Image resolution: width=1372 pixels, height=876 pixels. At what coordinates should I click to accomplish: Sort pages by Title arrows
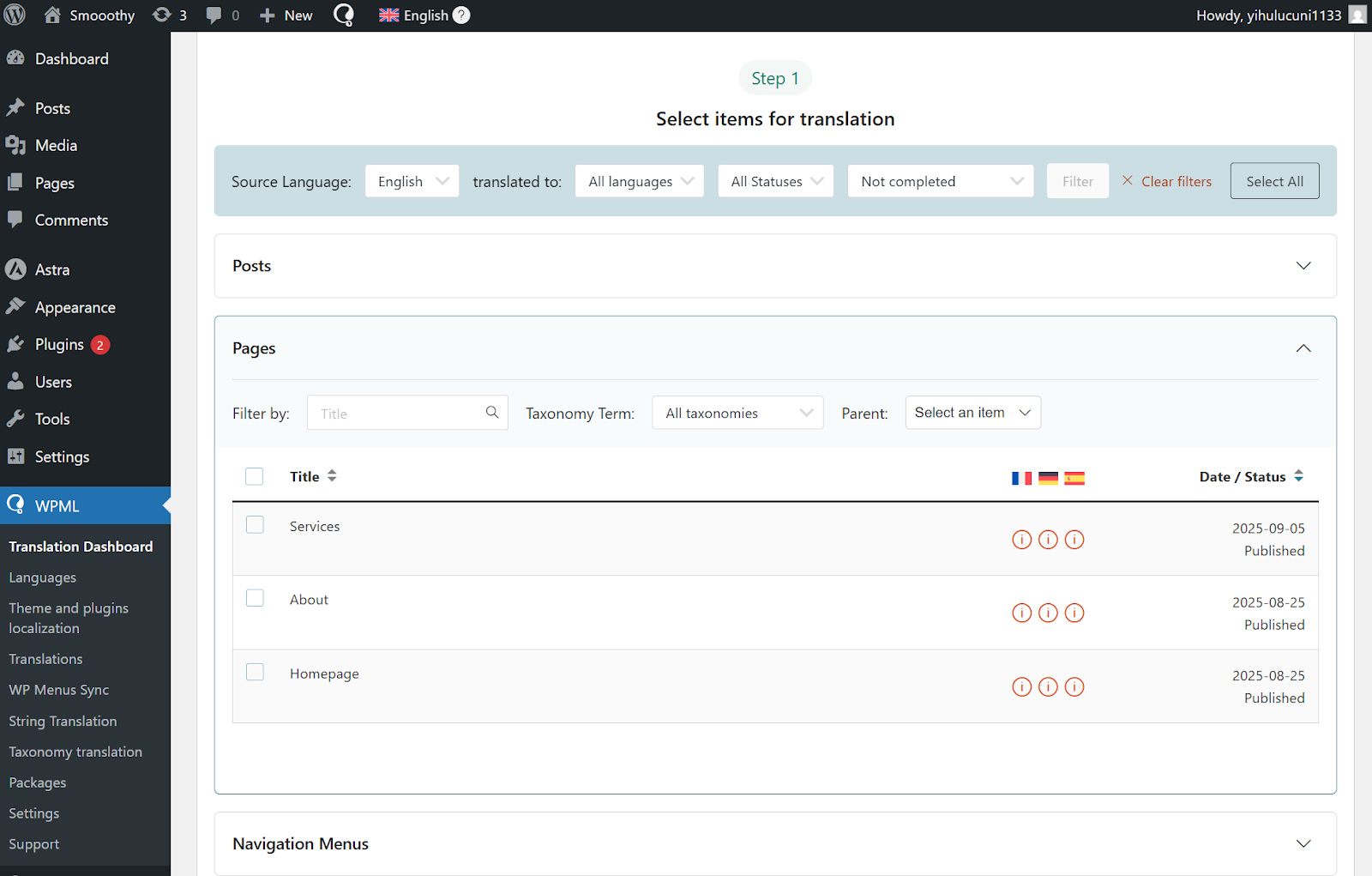point(332,475)
